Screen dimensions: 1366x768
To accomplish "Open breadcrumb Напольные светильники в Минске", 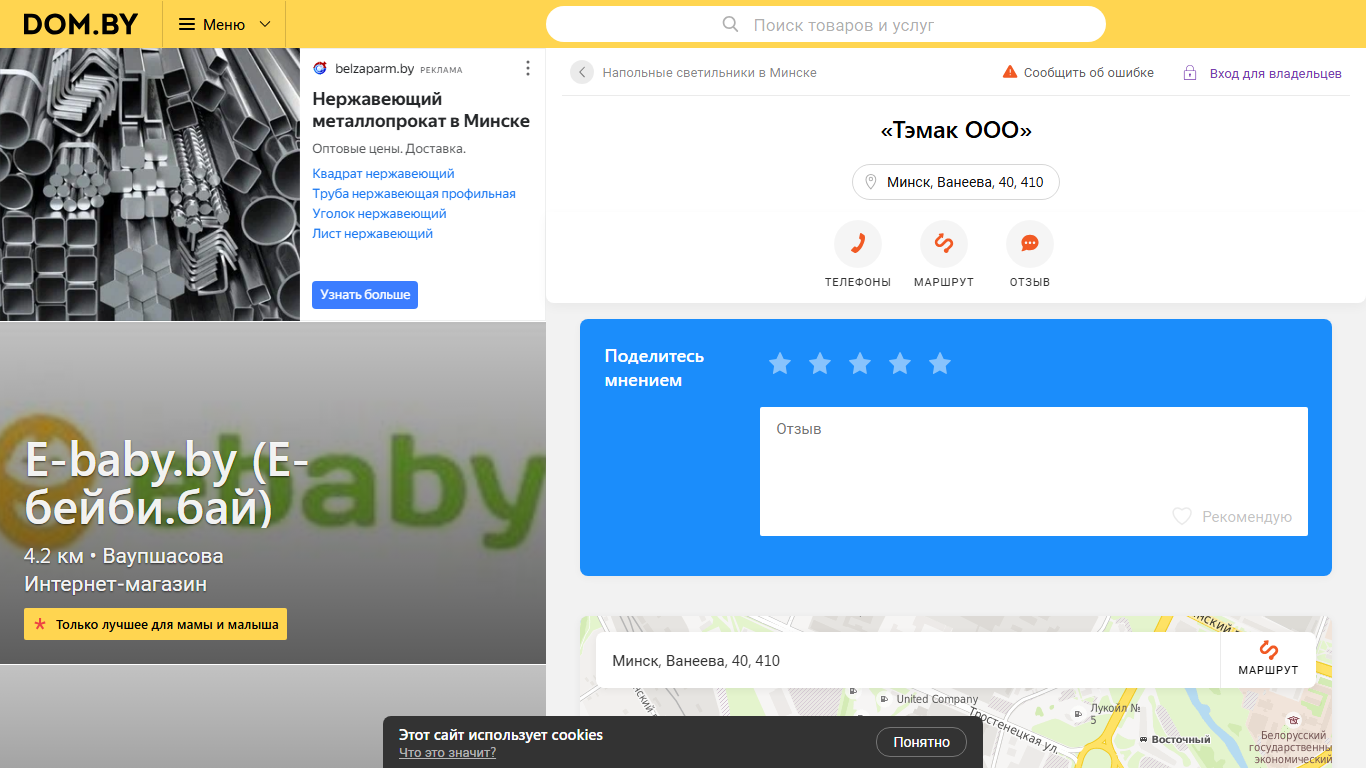I will click(x=709, y=73).
